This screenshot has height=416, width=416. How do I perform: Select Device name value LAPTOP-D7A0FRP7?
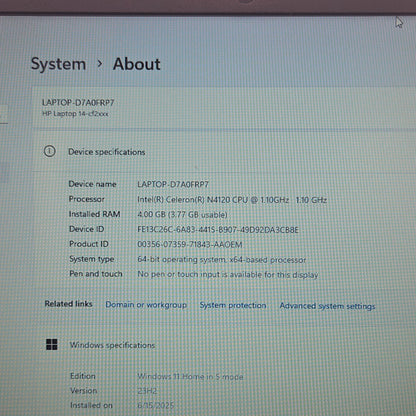(173, 184)
